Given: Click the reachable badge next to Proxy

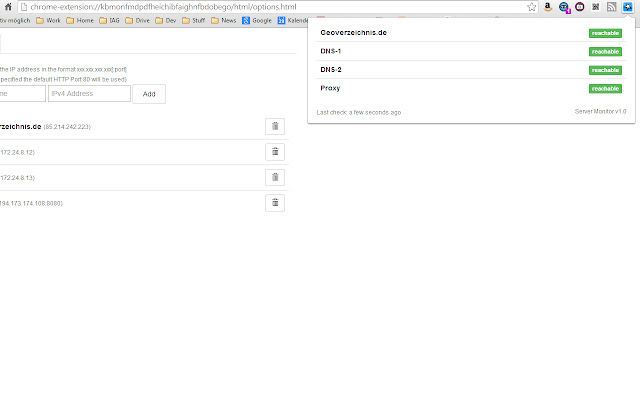Looking at the screenshot, I should click(605, 89).
